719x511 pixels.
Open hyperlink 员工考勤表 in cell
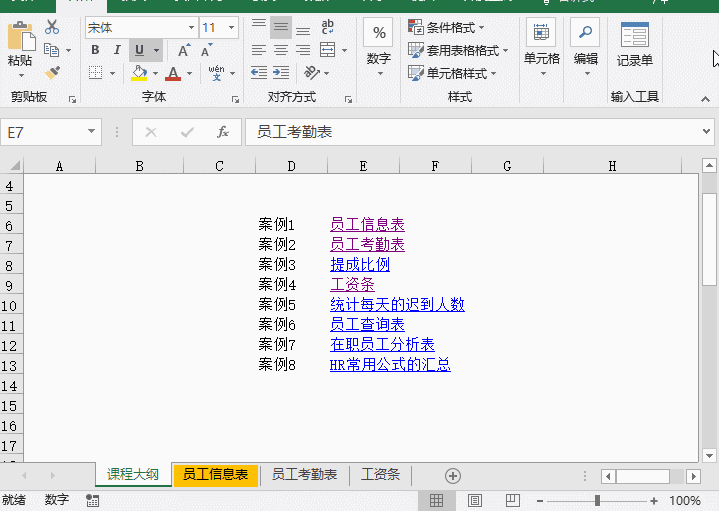(x=367, y=244)
